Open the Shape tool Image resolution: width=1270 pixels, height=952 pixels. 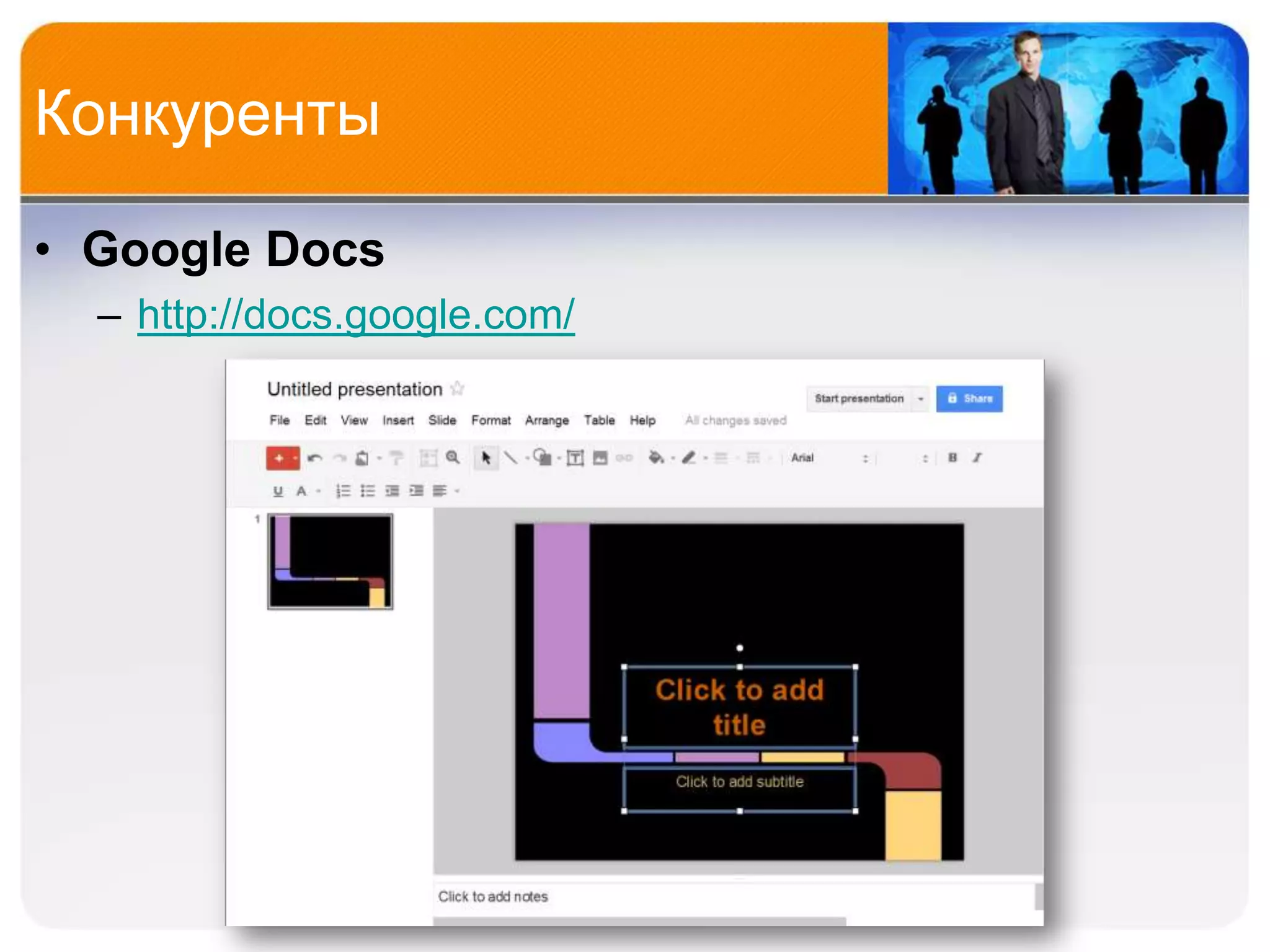543,457
